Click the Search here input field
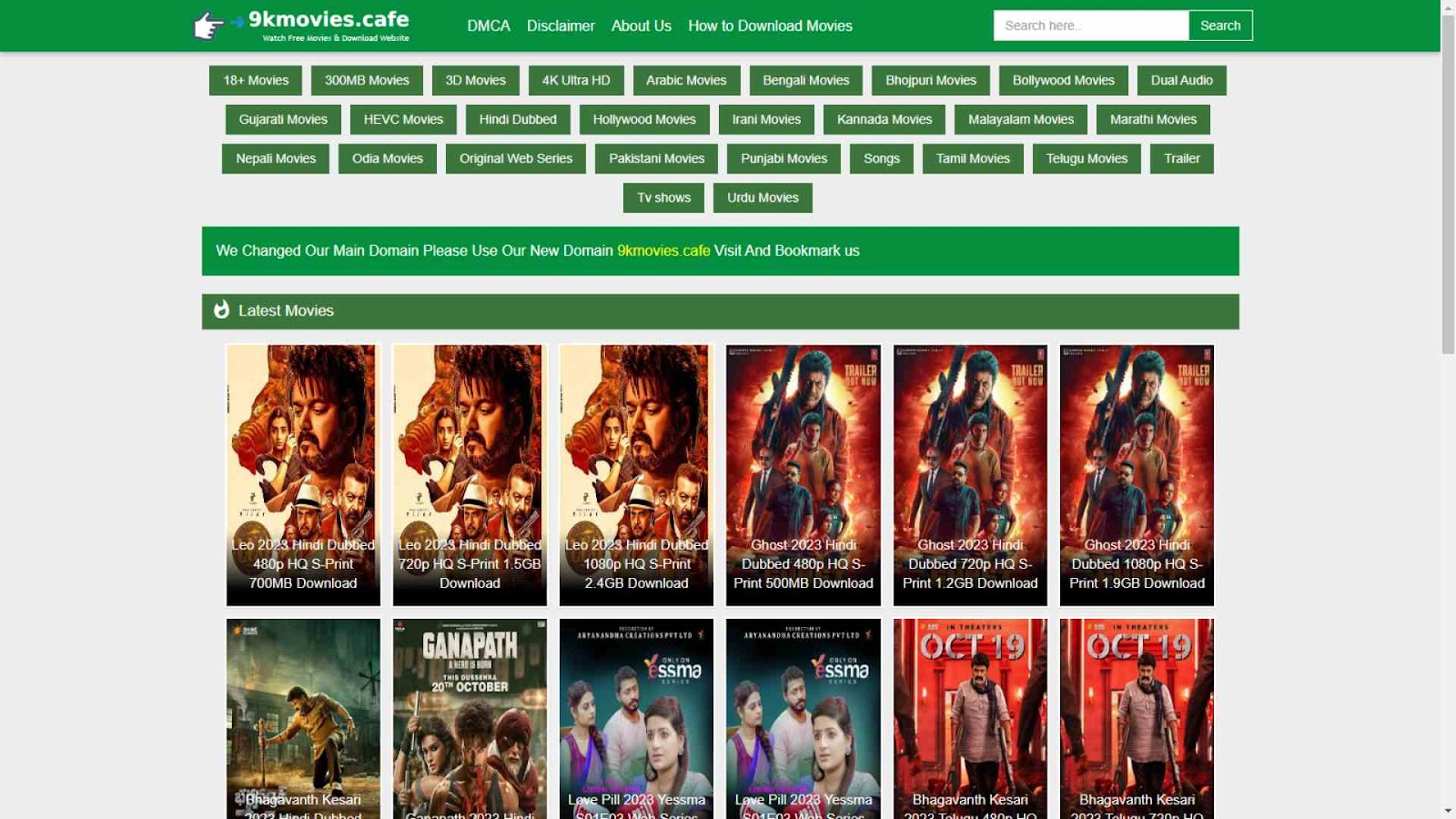Viewport: 1456px width, 819px height. coord(1090,25)
